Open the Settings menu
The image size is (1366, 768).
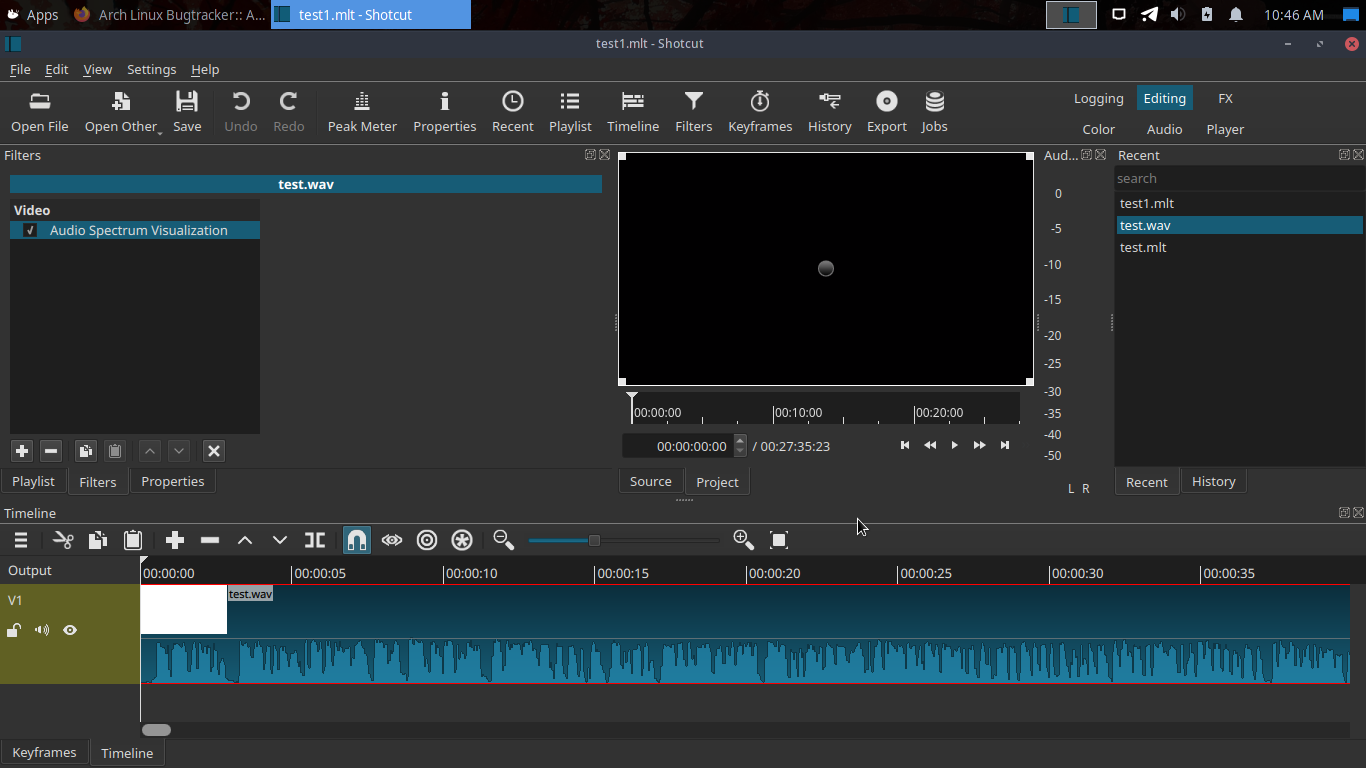(x=151, y=69)
